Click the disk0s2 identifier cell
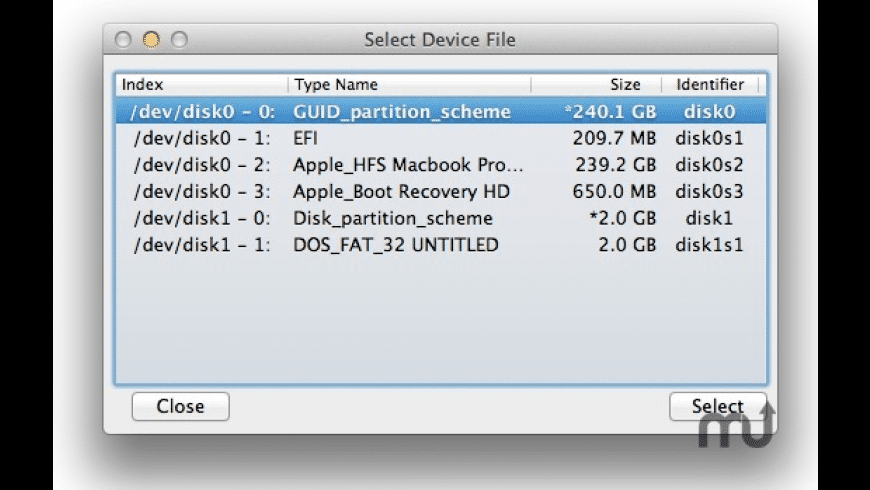The width and height of the screenshot is (870, 490). [x=709, y=165]
